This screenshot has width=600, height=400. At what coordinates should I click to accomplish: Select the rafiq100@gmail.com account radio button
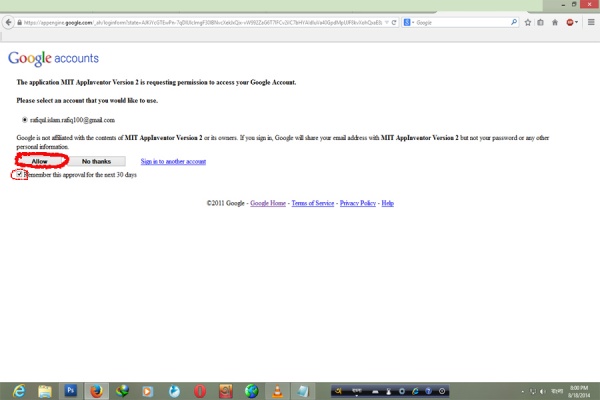(x=24, y=120)
